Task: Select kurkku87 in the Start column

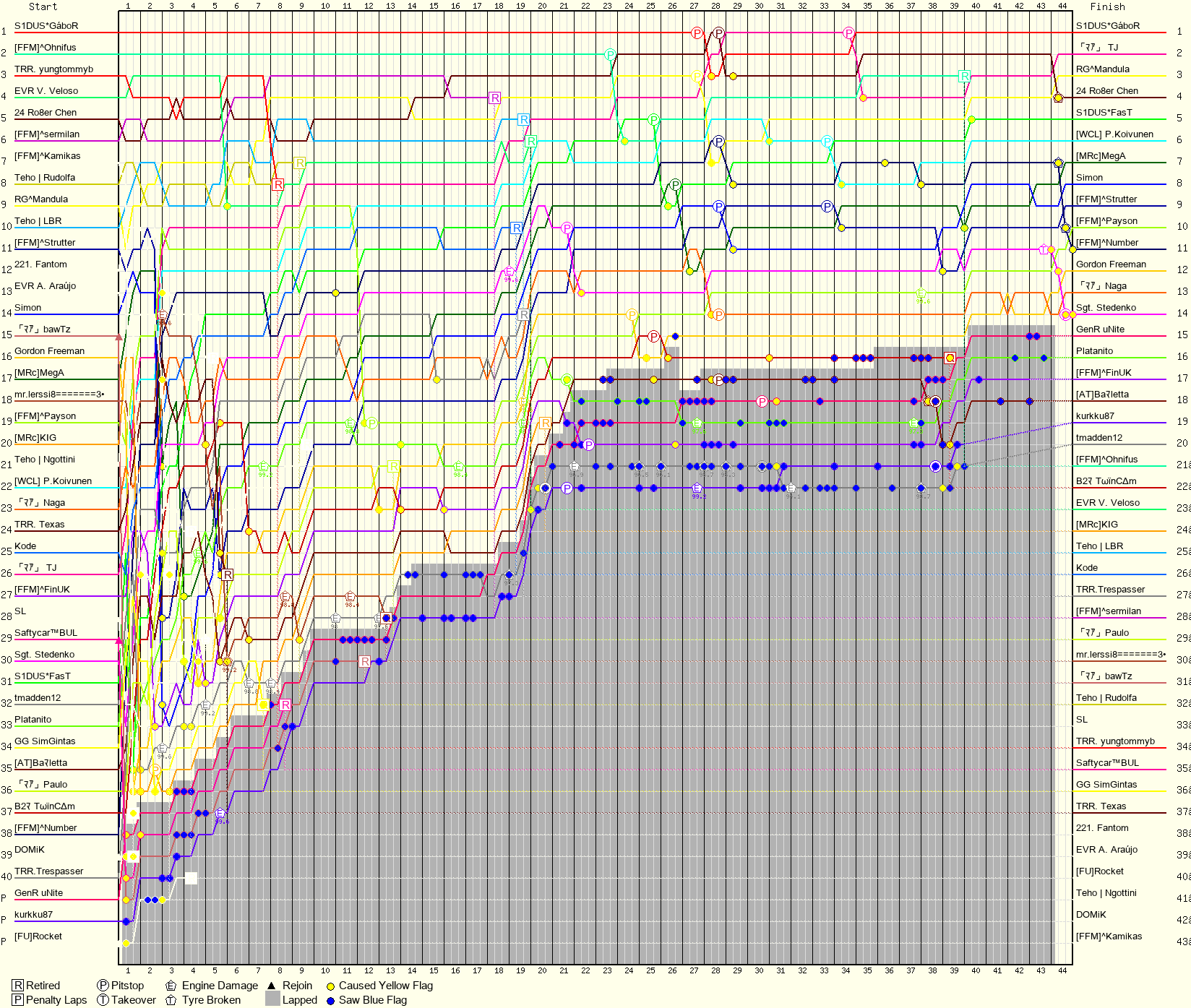Action: coord(33,915)
